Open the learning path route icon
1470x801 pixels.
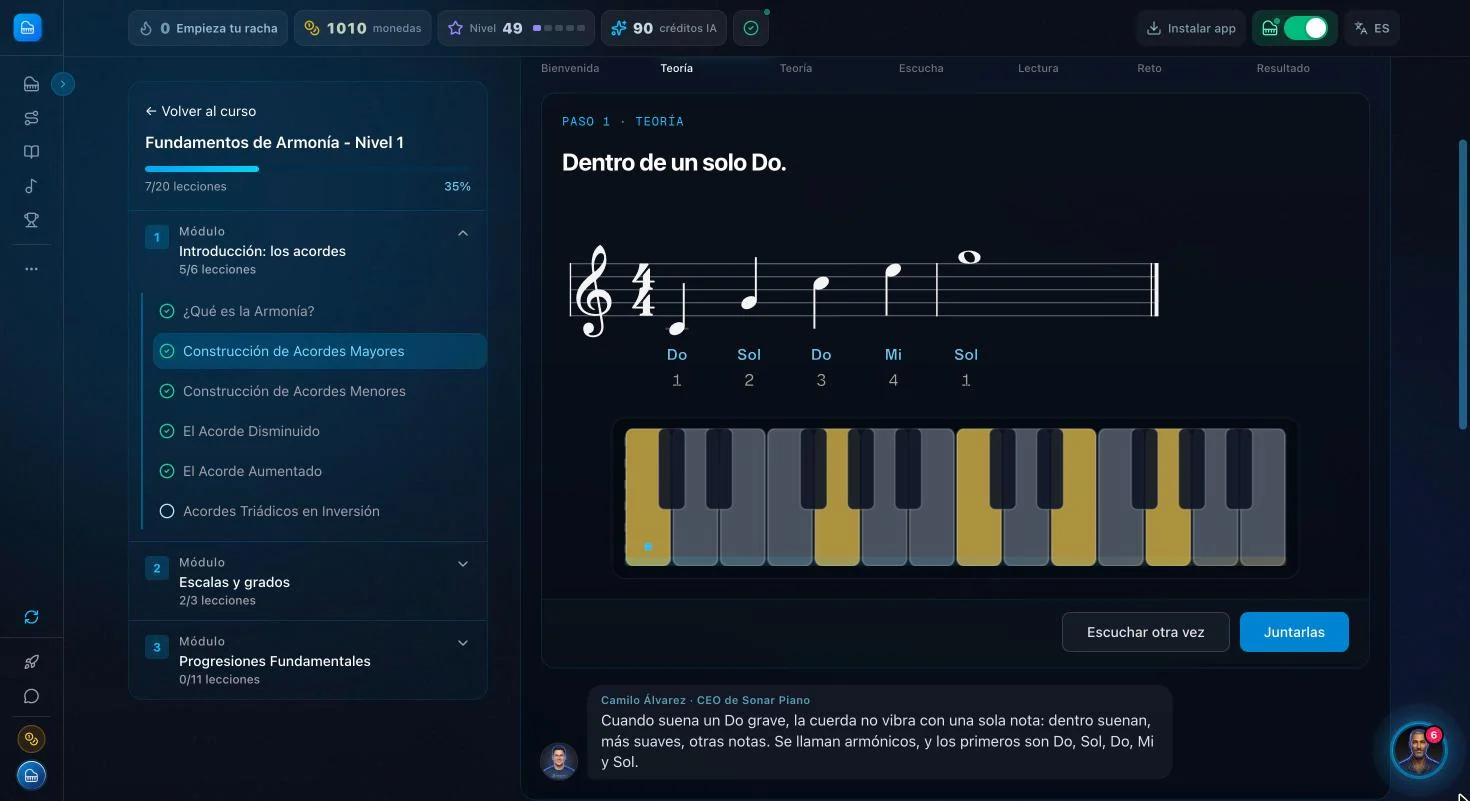coord(31,118)
